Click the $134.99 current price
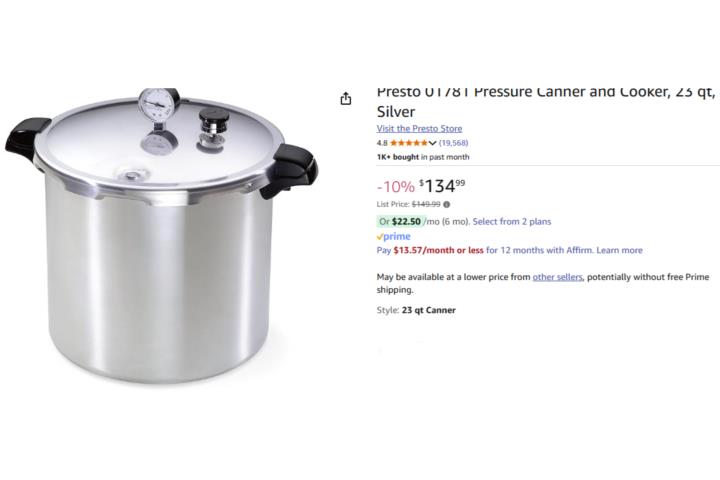This screenshot has height=480, width=720. [x=442, y=186]
